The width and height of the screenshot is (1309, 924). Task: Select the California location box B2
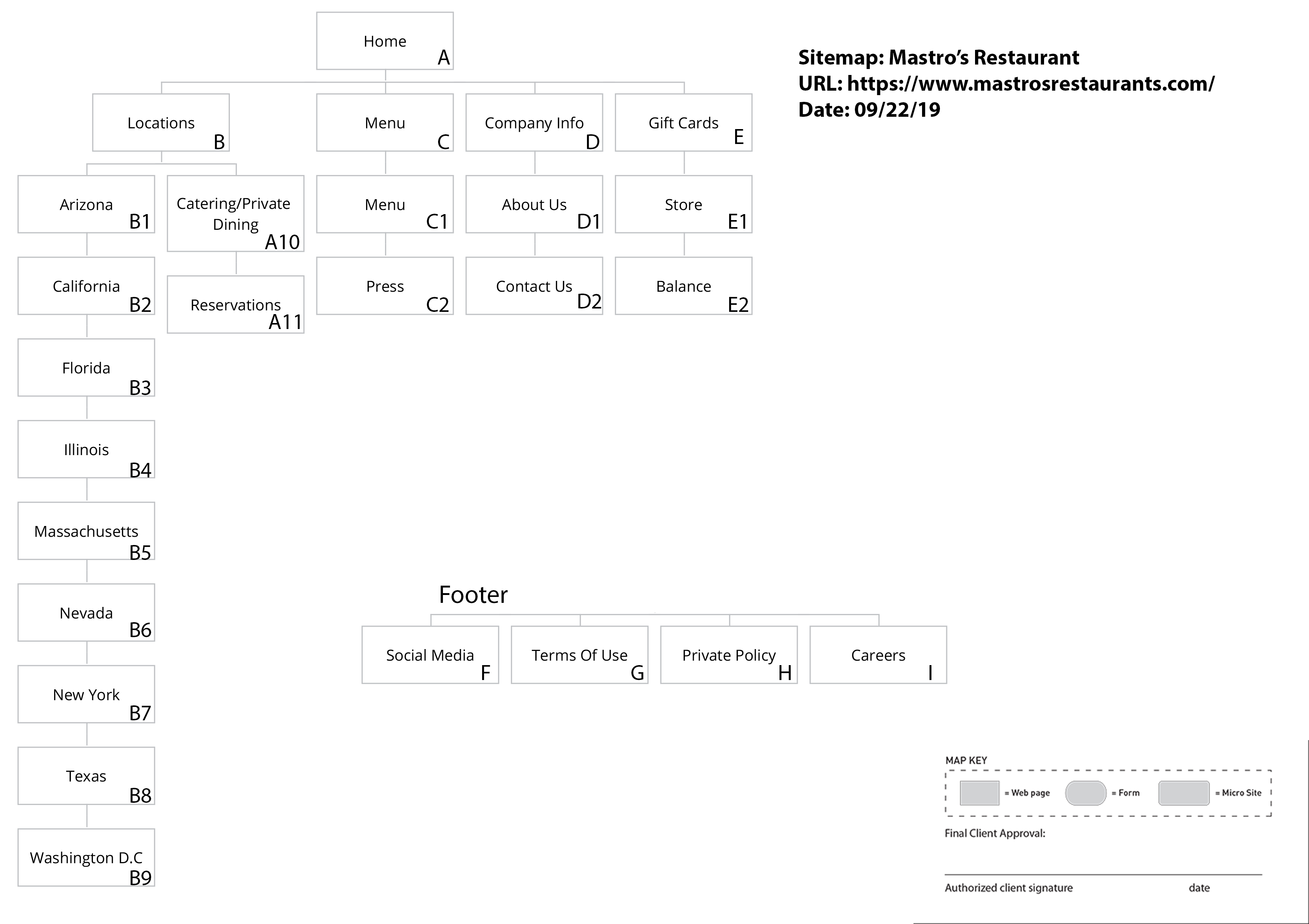coord(86,286)
